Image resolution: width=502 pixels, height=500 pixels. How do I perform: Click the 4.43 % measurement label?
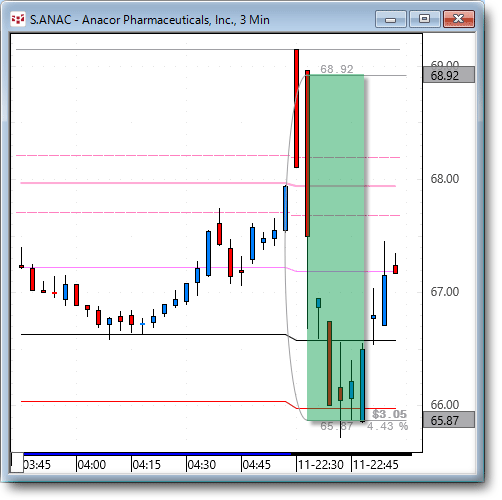point(387,426)
